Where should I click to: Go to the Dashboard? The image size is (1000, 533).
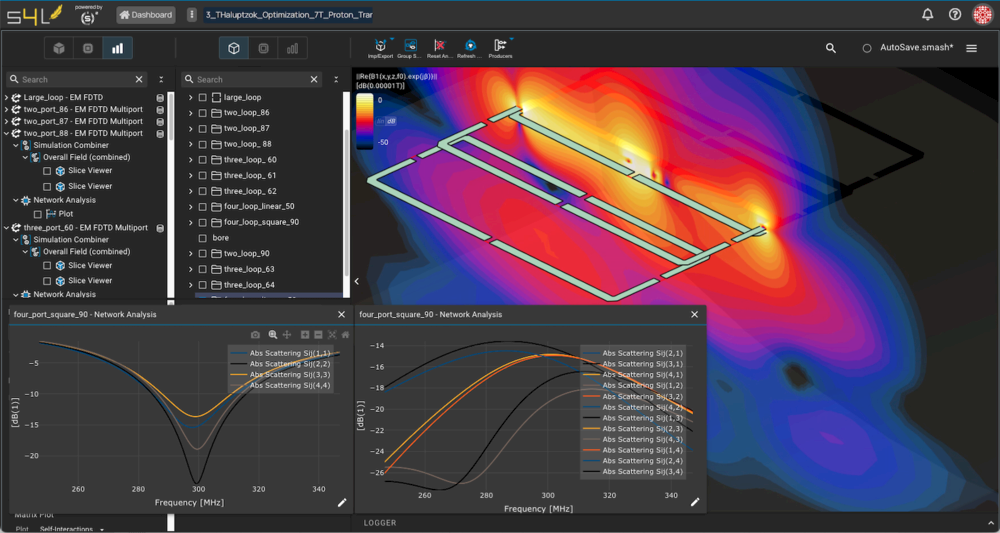tap(146, 15)
